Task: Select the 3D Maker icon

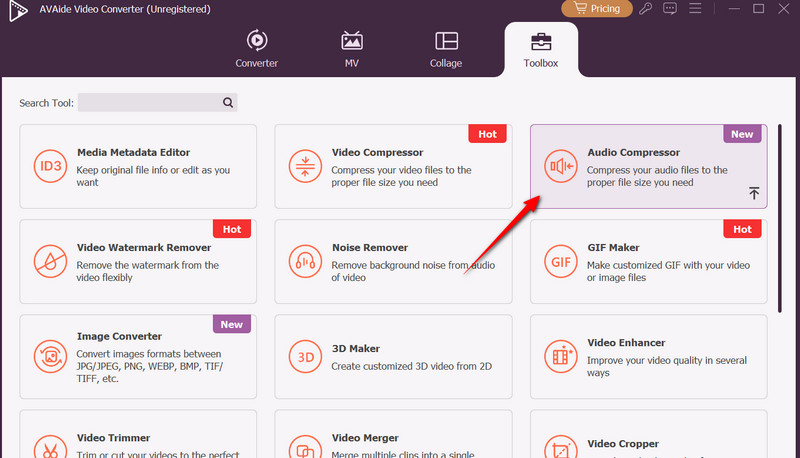Action: pyautogui.click(x=304, y=356)
